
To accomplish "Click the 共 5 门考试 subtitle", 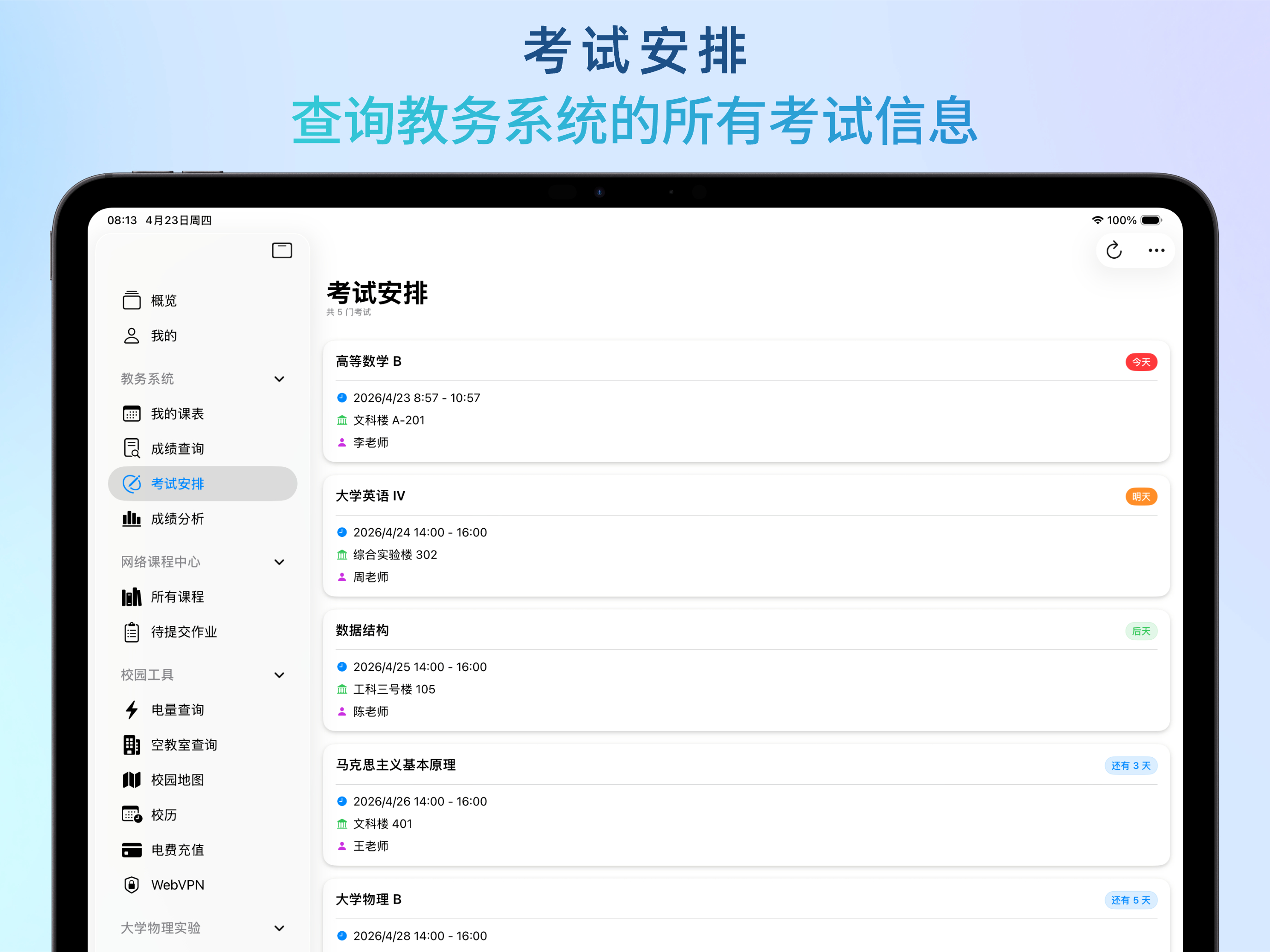I will [x=348, y=312].
